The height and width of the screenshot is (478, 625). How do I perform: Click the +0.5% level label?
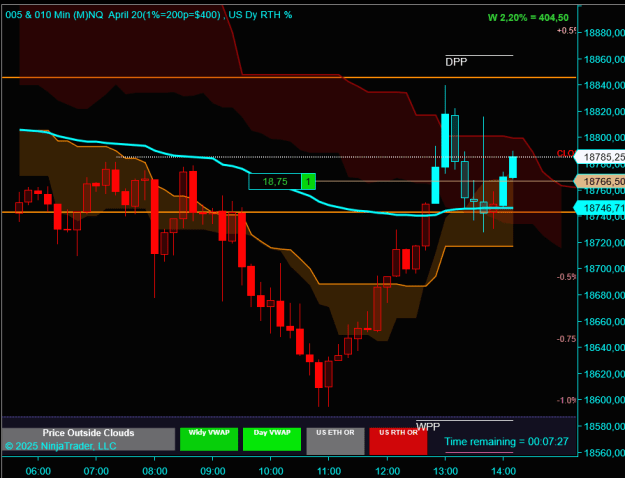566,30
